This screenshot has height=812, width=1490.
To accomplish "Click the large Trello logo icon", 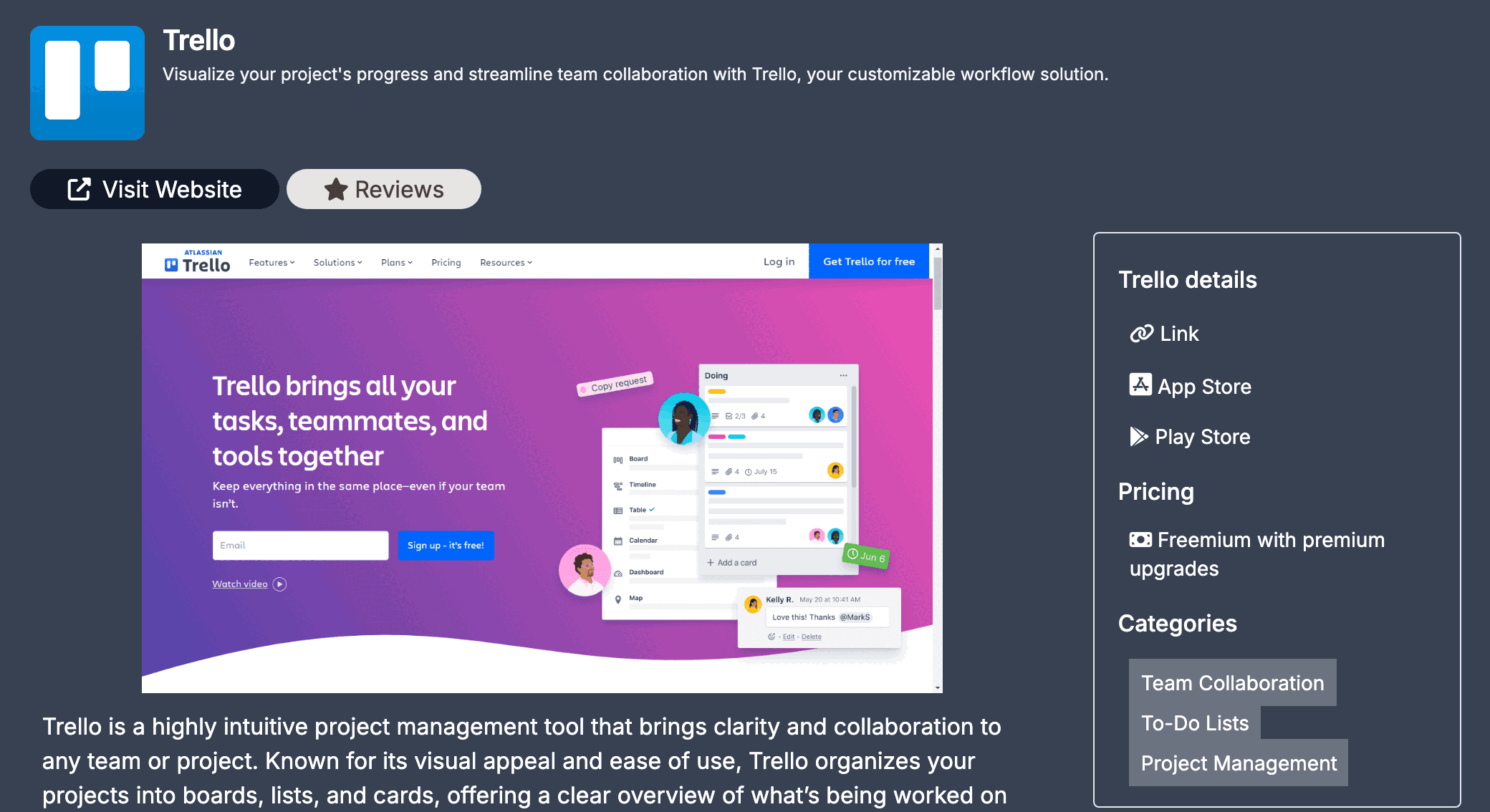I will pyautogui.click(x=87, y=83).
